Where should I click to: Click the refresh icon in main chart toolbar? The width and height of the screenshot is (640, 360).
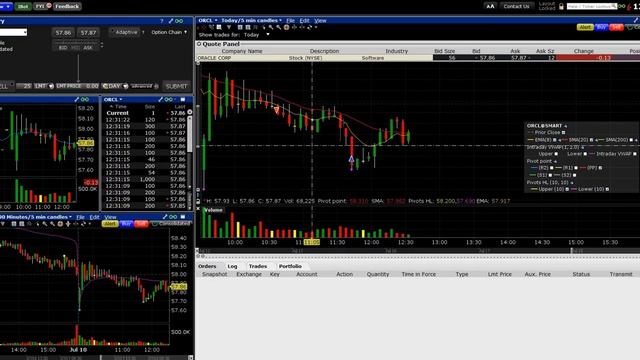click(x=310, y=27)
